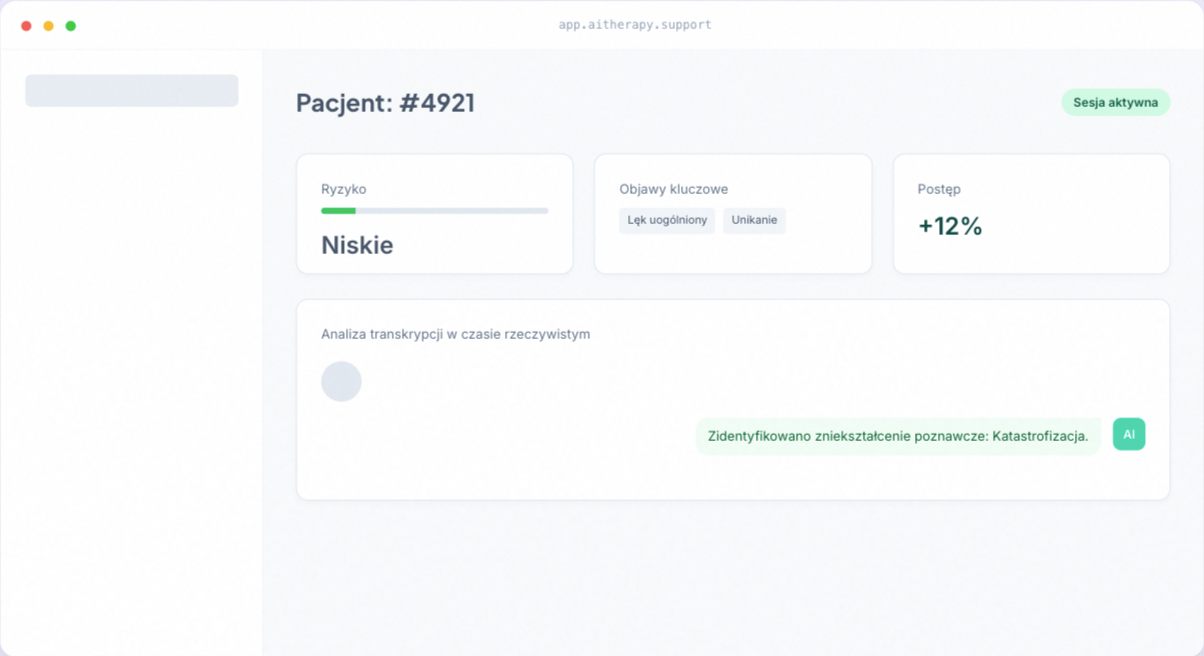Screen dimensions: 1204x656
Task: Open the real-time transcription analysis panel
Action: click(732, 398)
